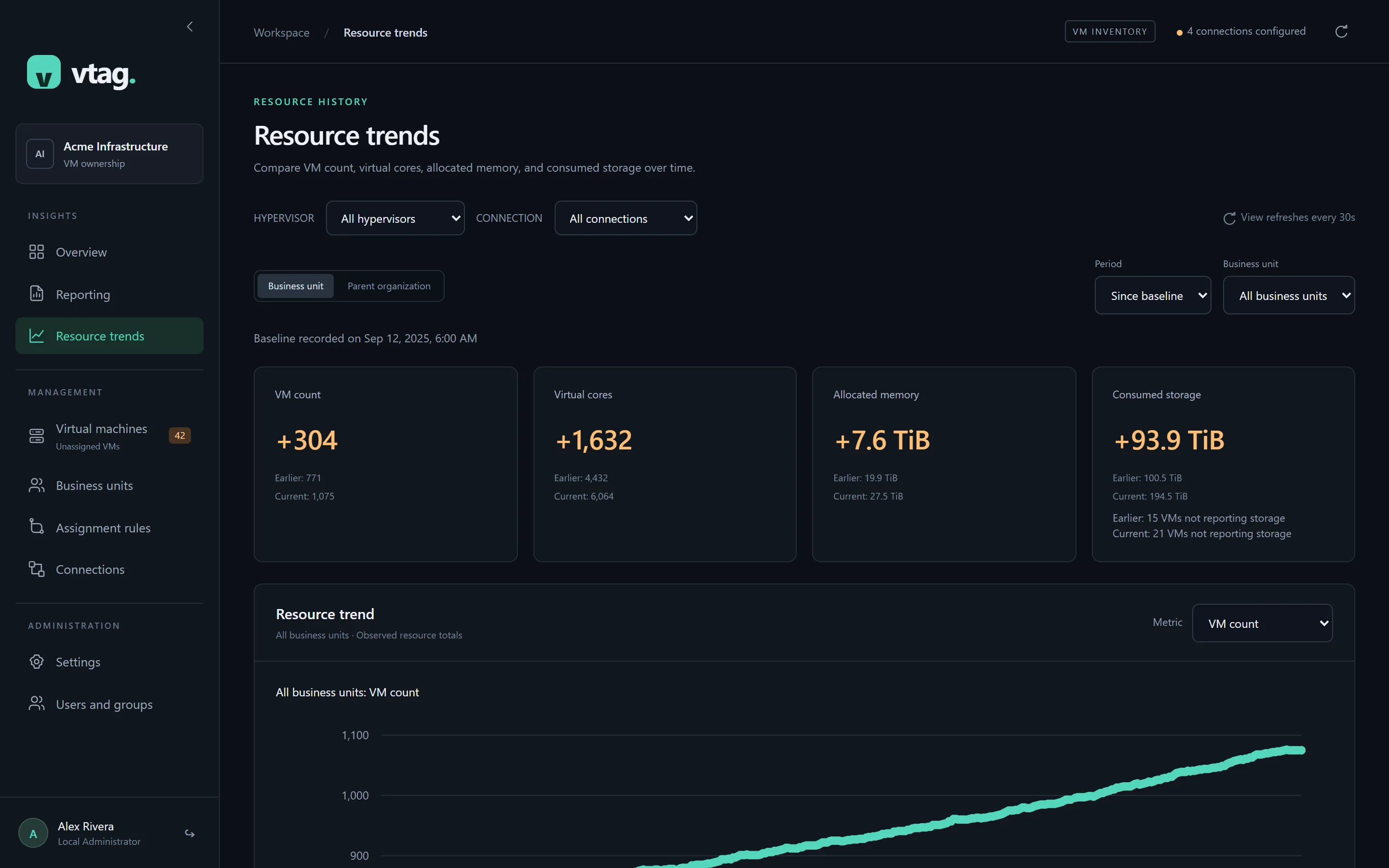
Task: Click the +7.6 TiB Allocated memory value
Action: [882, 441]
